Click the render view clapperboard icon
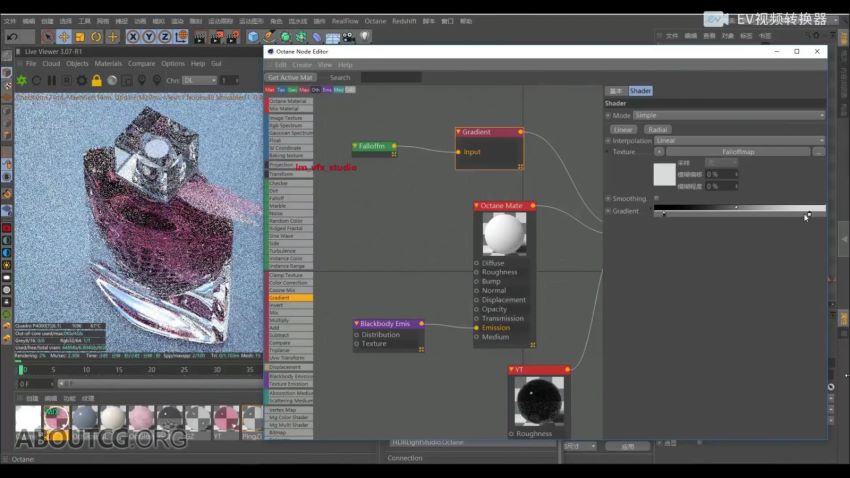 pyautogui.click(x=200, y=37)
